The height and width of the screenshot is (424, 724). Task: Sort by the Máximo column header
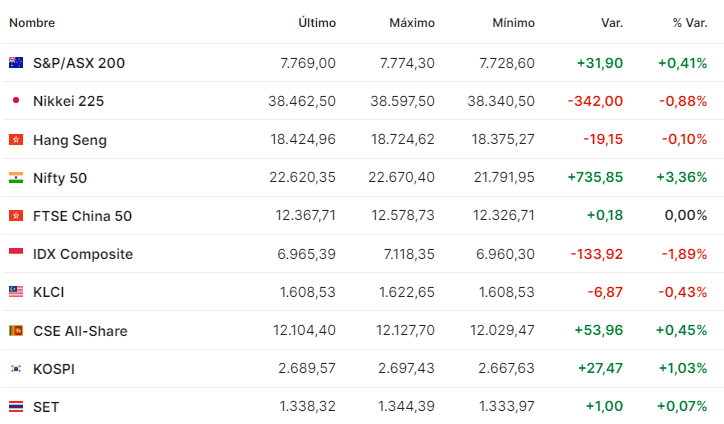(411, 22)
